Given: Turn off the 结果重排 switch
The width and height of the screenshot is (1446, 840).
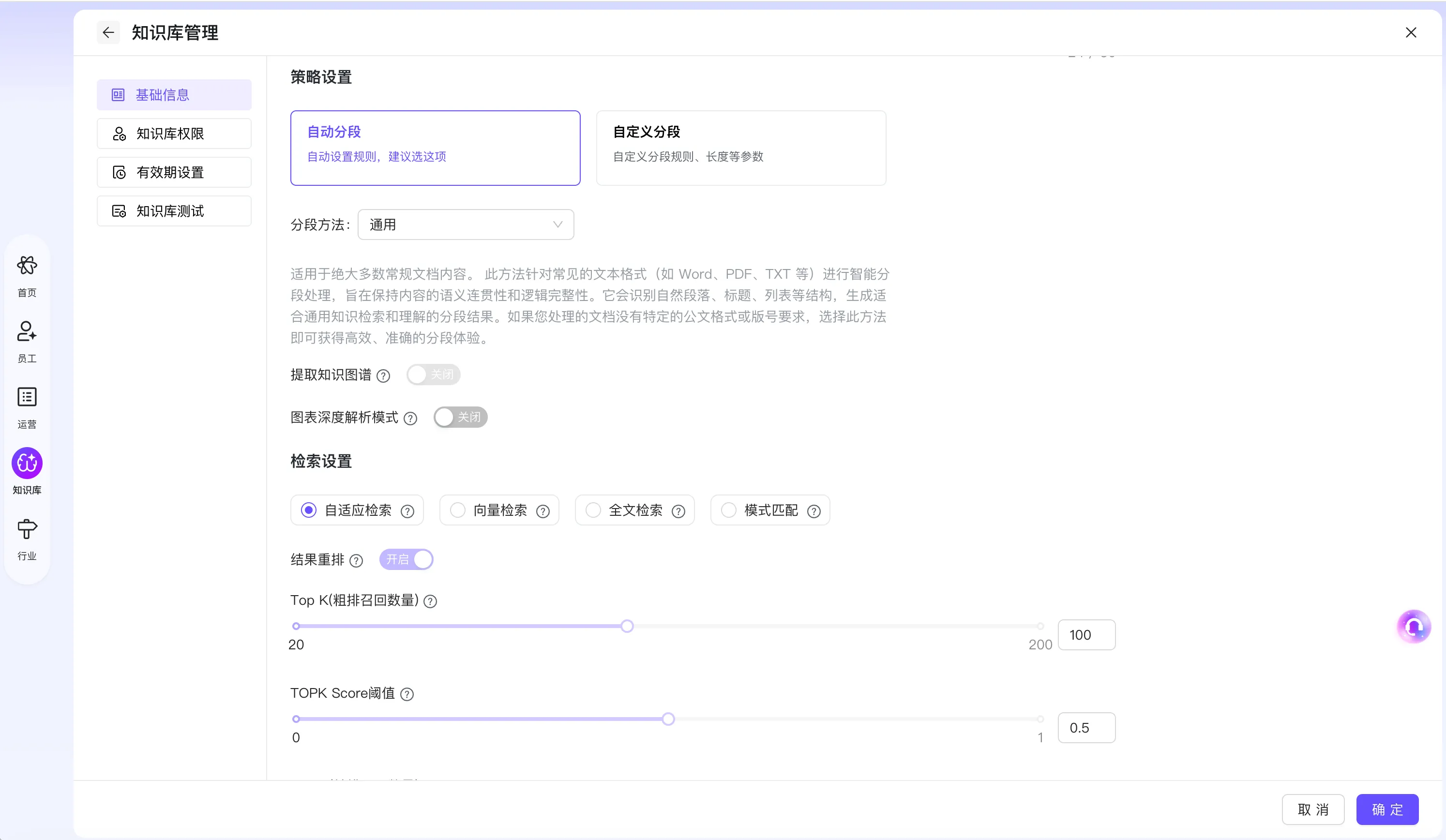Looking at the screenshot, I should (406, 559).
